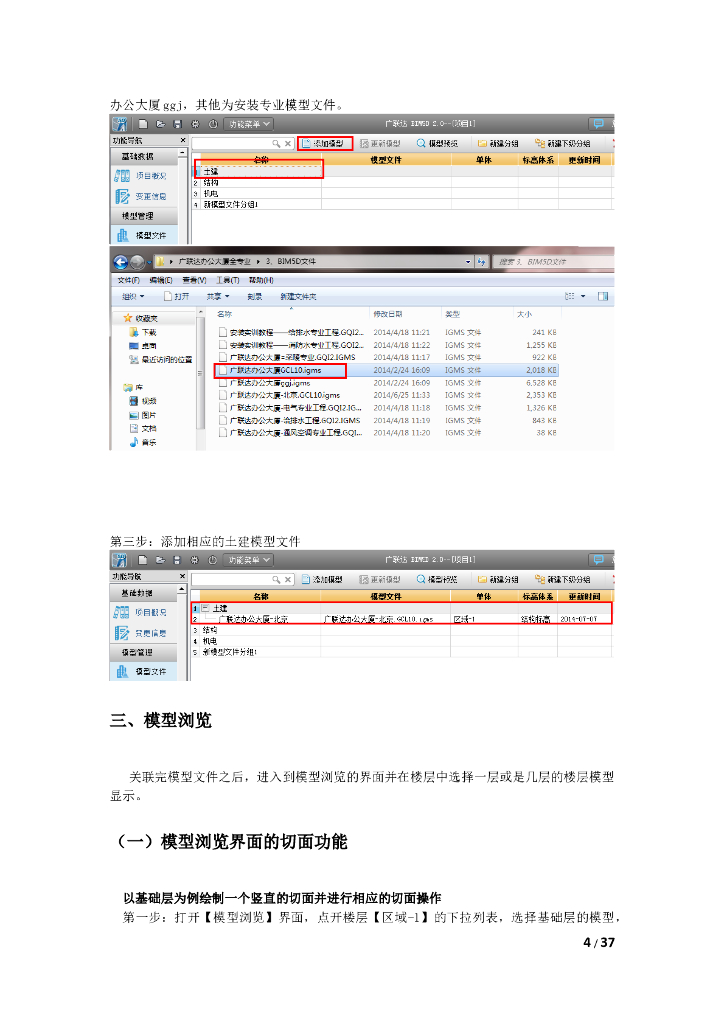Click the open-folder icon in upper BIM5D title bar
Viewport: 724px width, 1024px height.
tap(160, 124)
